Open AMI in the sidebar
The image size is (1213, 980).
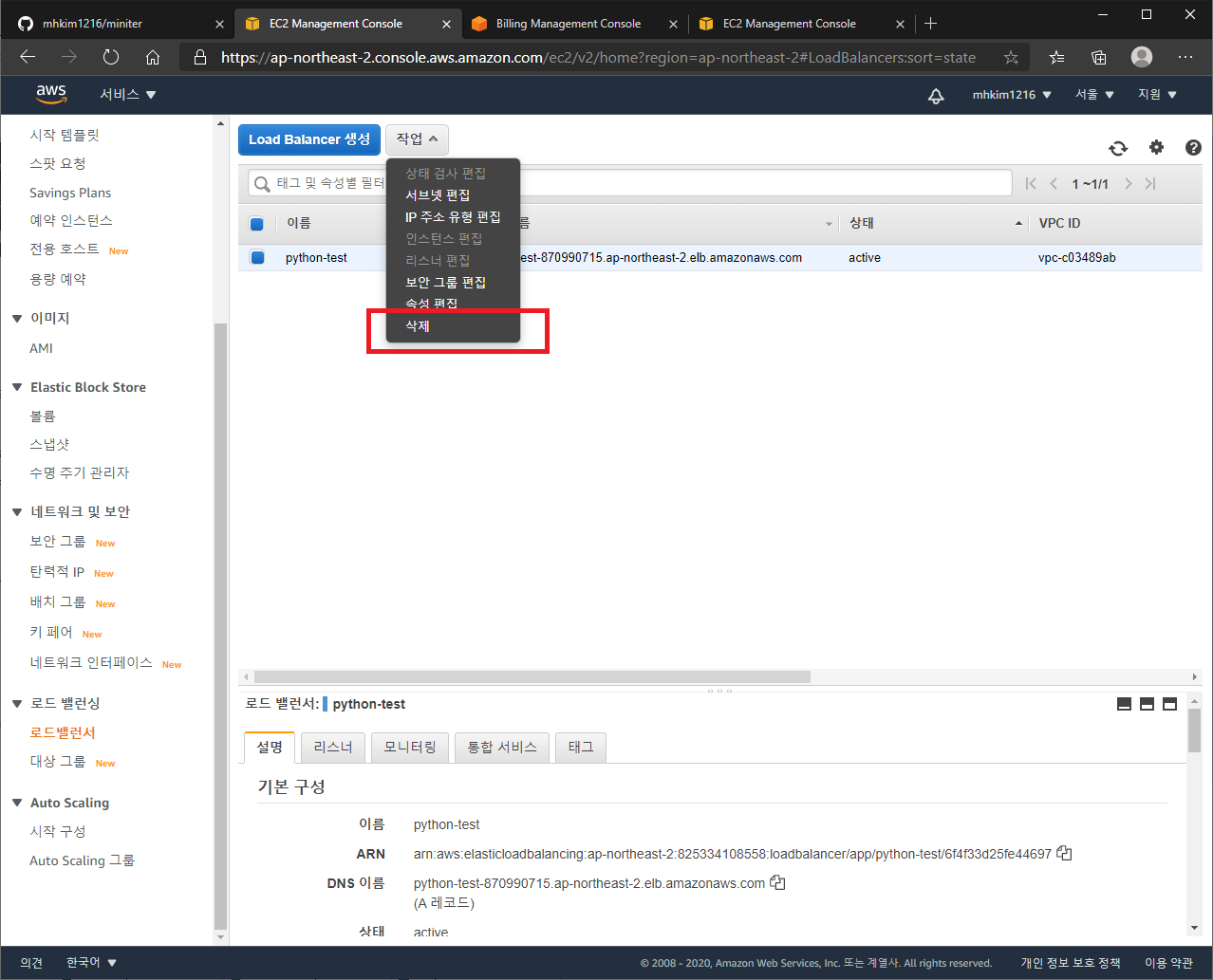42,348
